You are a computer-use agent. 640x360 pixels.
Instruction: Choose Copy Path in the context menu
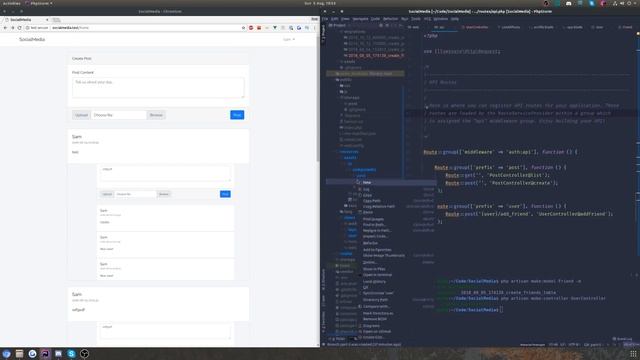tap(396, 201)
